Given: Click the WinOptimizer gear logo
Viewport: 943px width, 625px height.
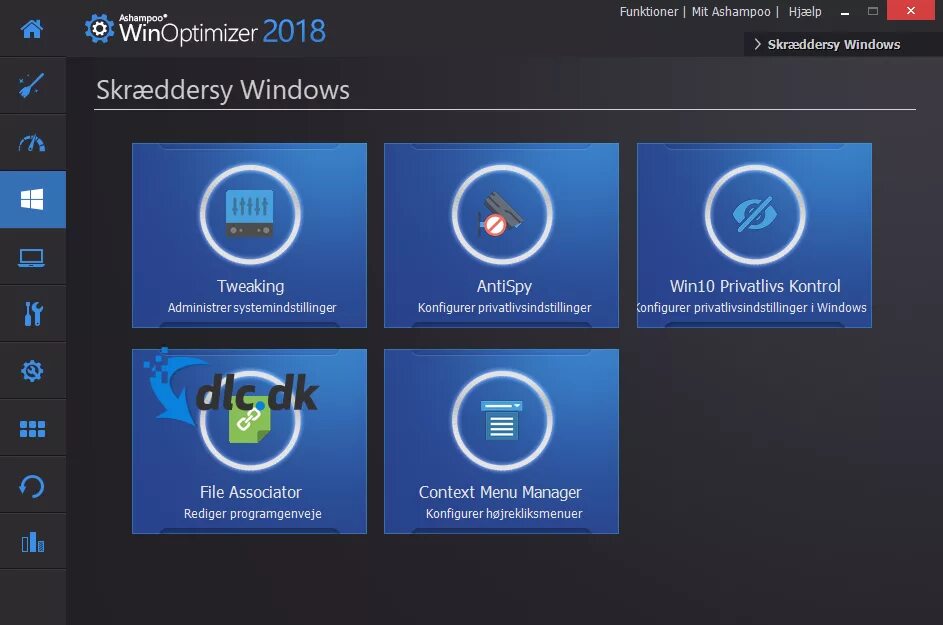Looking at the screenshot, I should [x=99, y=28].
